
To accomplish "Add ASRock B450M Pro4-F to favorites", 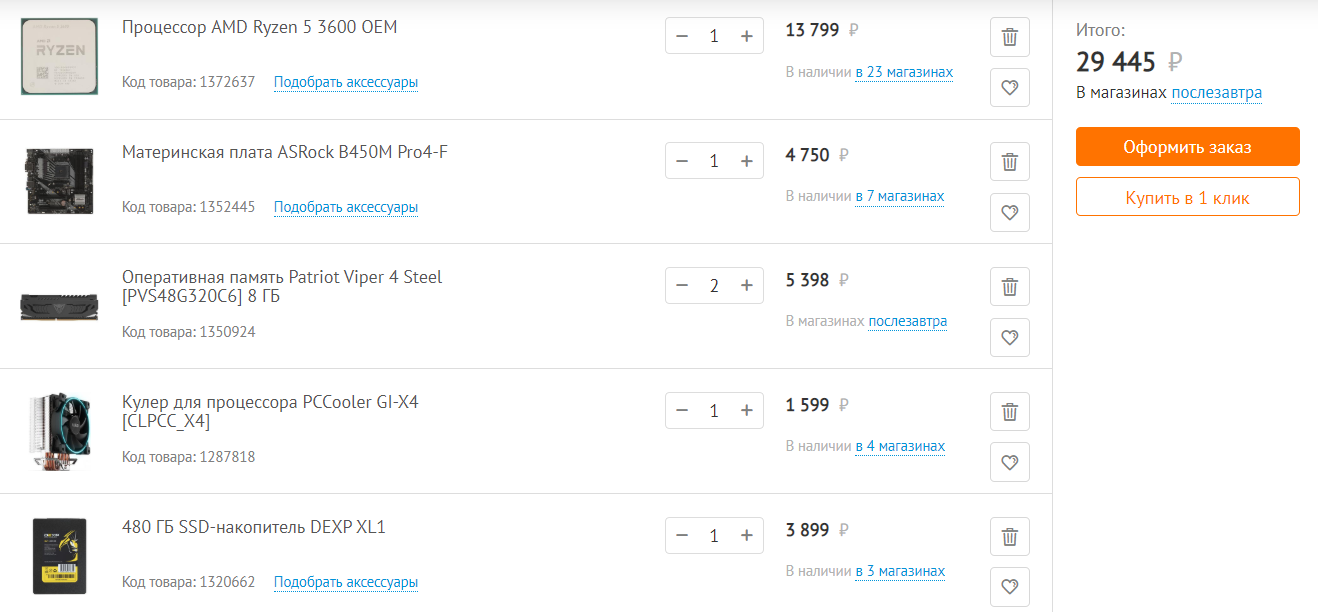I will pos(1009,212).
